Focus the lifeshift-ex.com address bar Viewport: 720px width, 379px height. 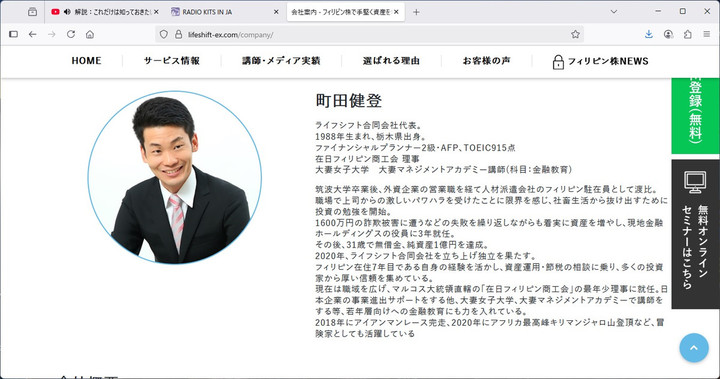[x=367, y=34]
